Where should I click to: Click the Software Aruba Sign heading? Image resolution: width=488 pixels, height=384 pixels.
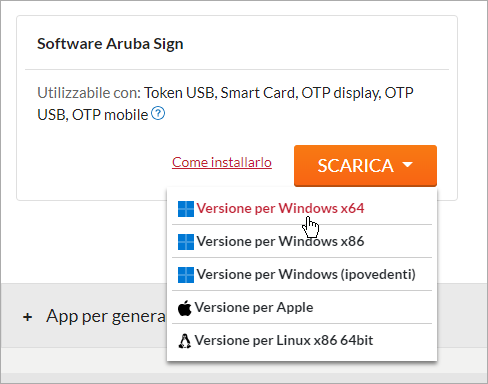point(110,44)
